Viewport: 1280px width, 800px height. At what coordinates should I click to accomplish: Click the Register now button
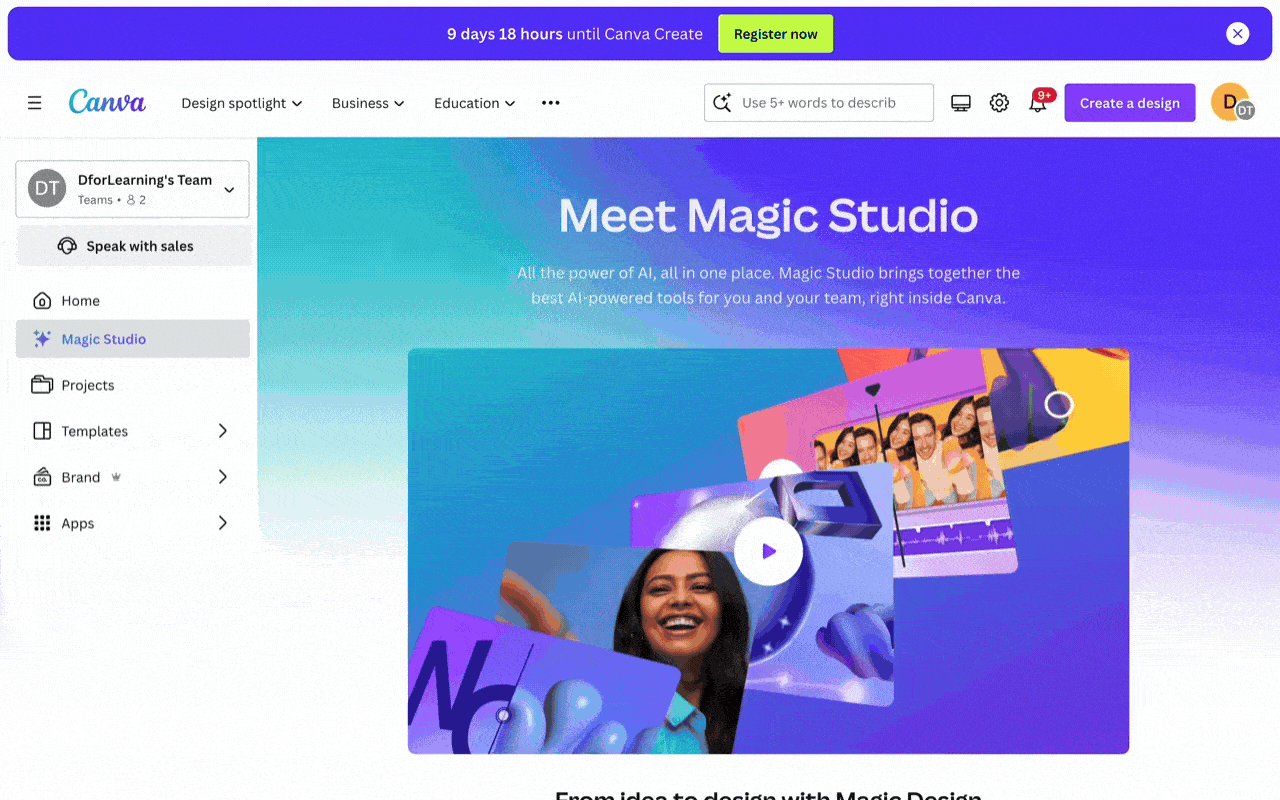click(776, 34)
